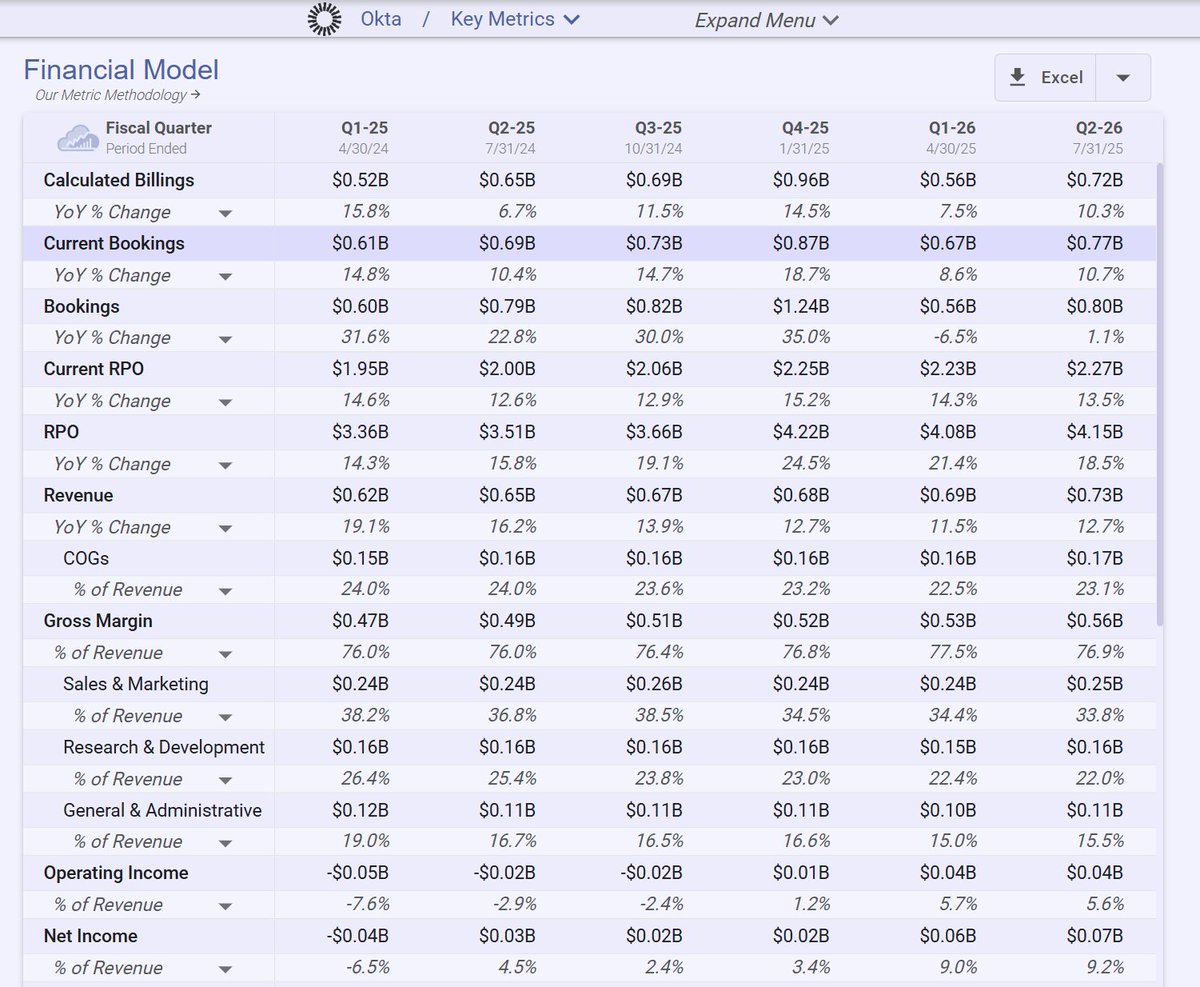Open Gross Margin % of Revenue dropdown
This screenshot has width=1200, height=987.
(225, 653)
